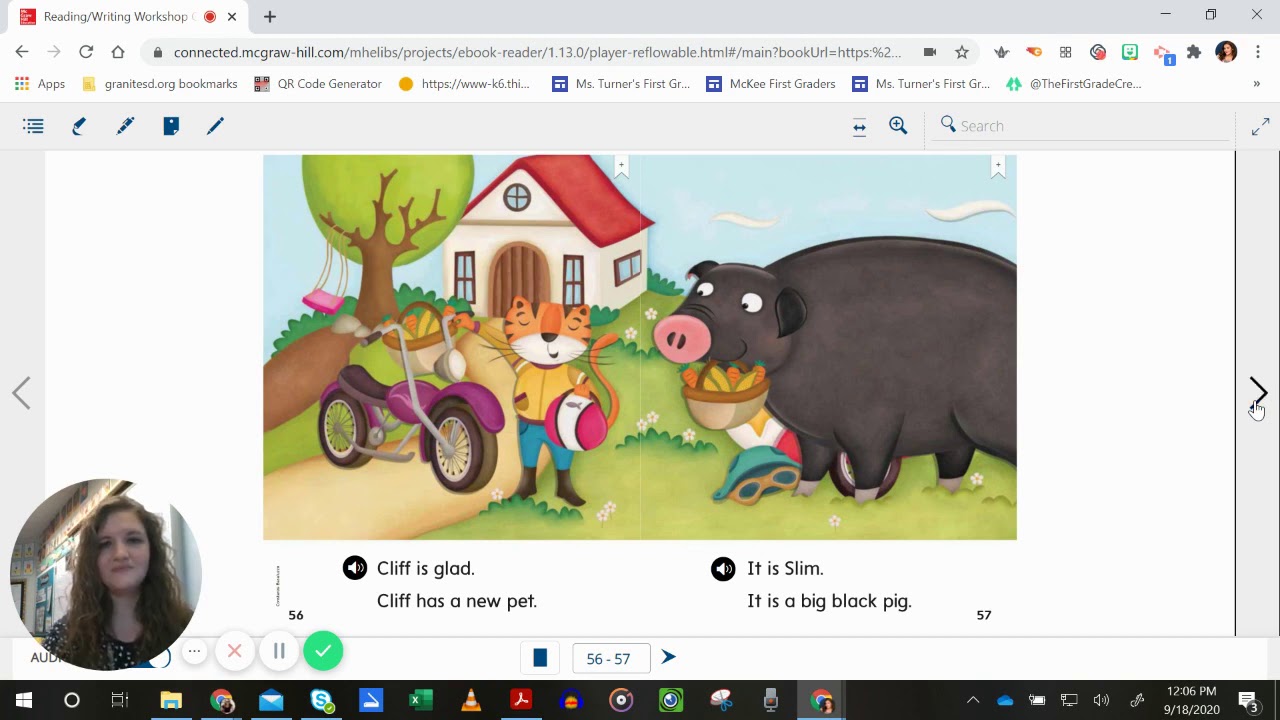Select the thin pencil drawing tool
This screenshot has width=1280, height=720.
tap(216, 126)
